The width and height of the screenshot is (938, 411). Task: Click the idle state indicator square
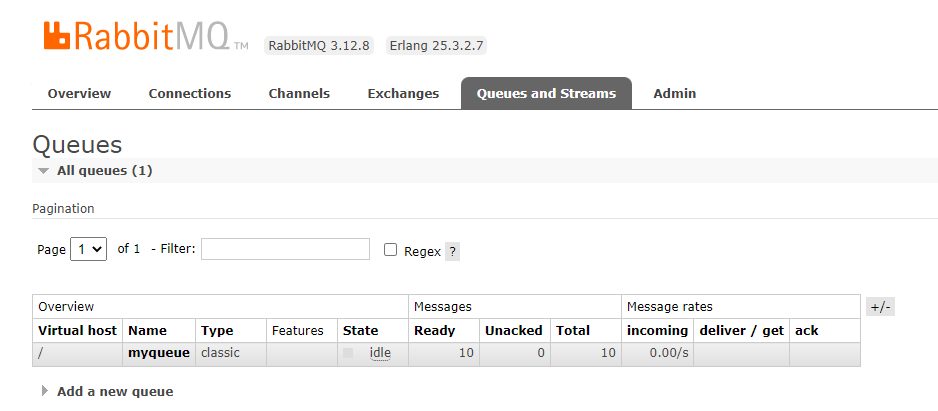pos(348,353)
